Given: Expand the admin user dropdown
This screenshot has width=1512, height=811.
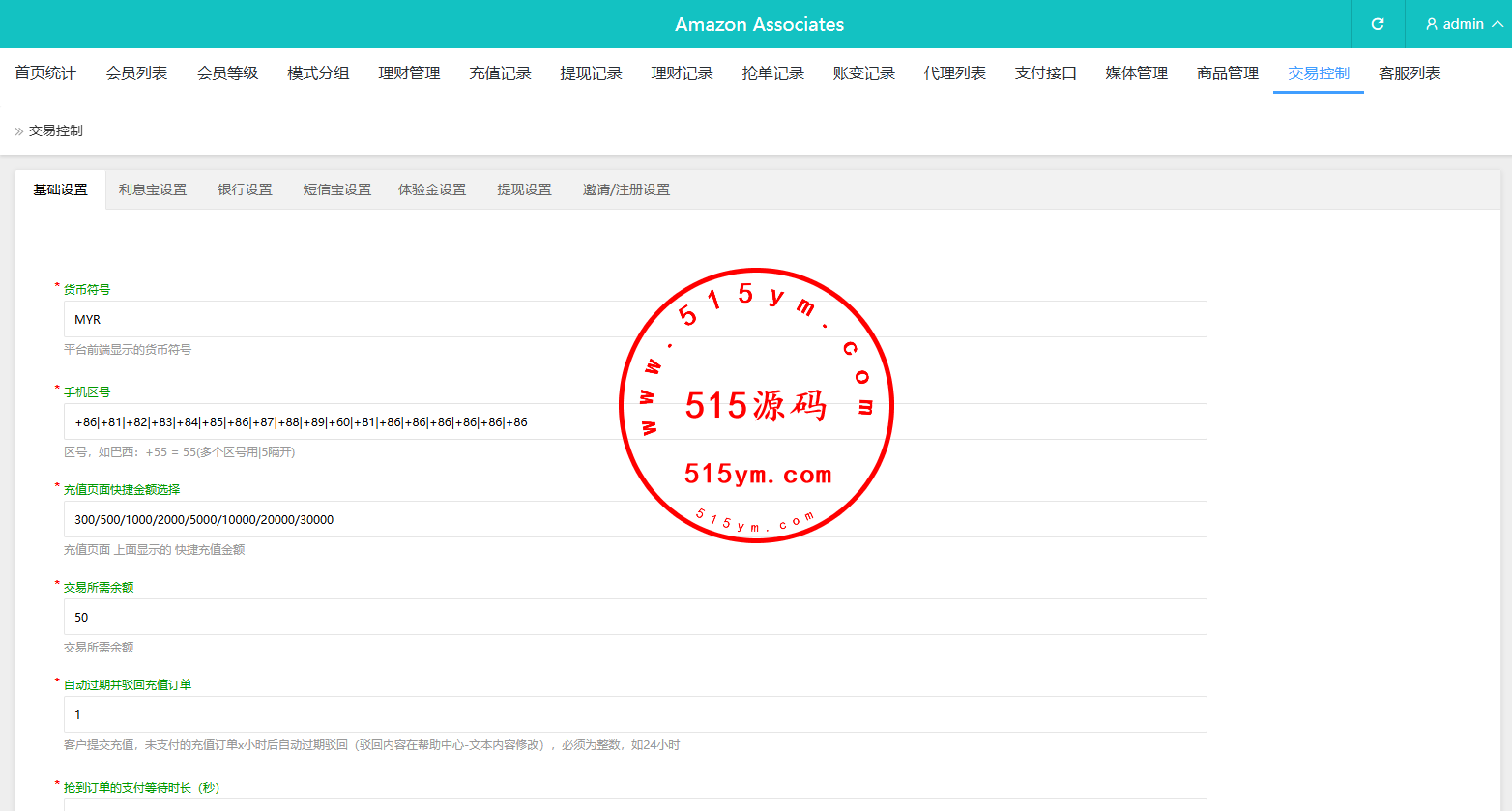Looking at the screenshot, I should click(1463, 24).
